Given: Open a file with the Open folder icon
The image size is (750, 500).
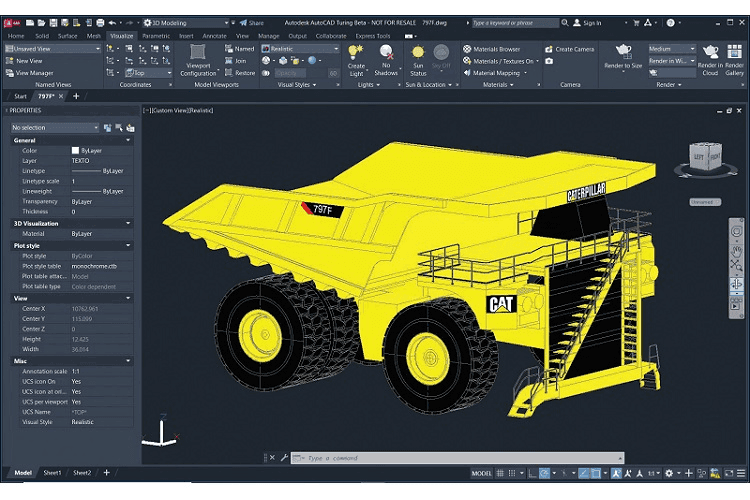Looking at the screenshot, I should (41, 22).
